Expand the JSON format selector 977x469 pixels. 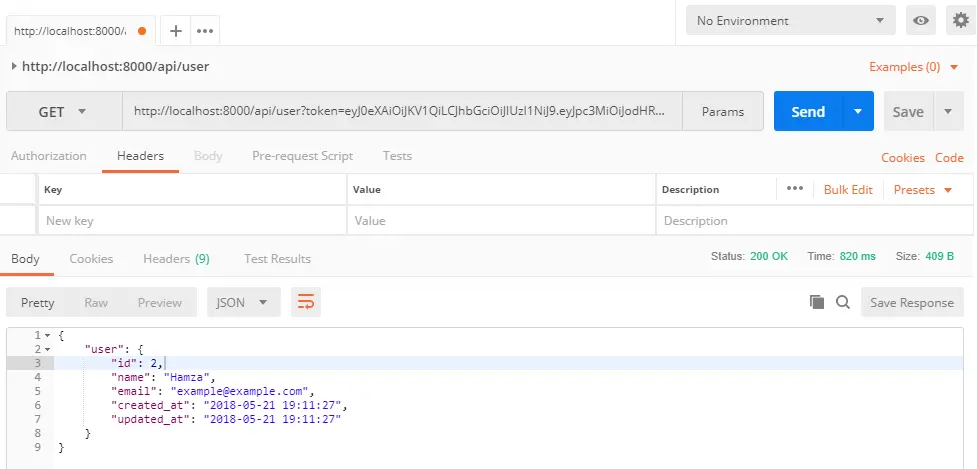(x=243, y=302)
